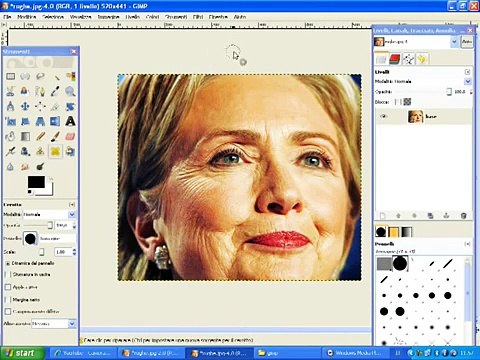Select the Crop tool
The image size is (480, 360).
(55, 106)
